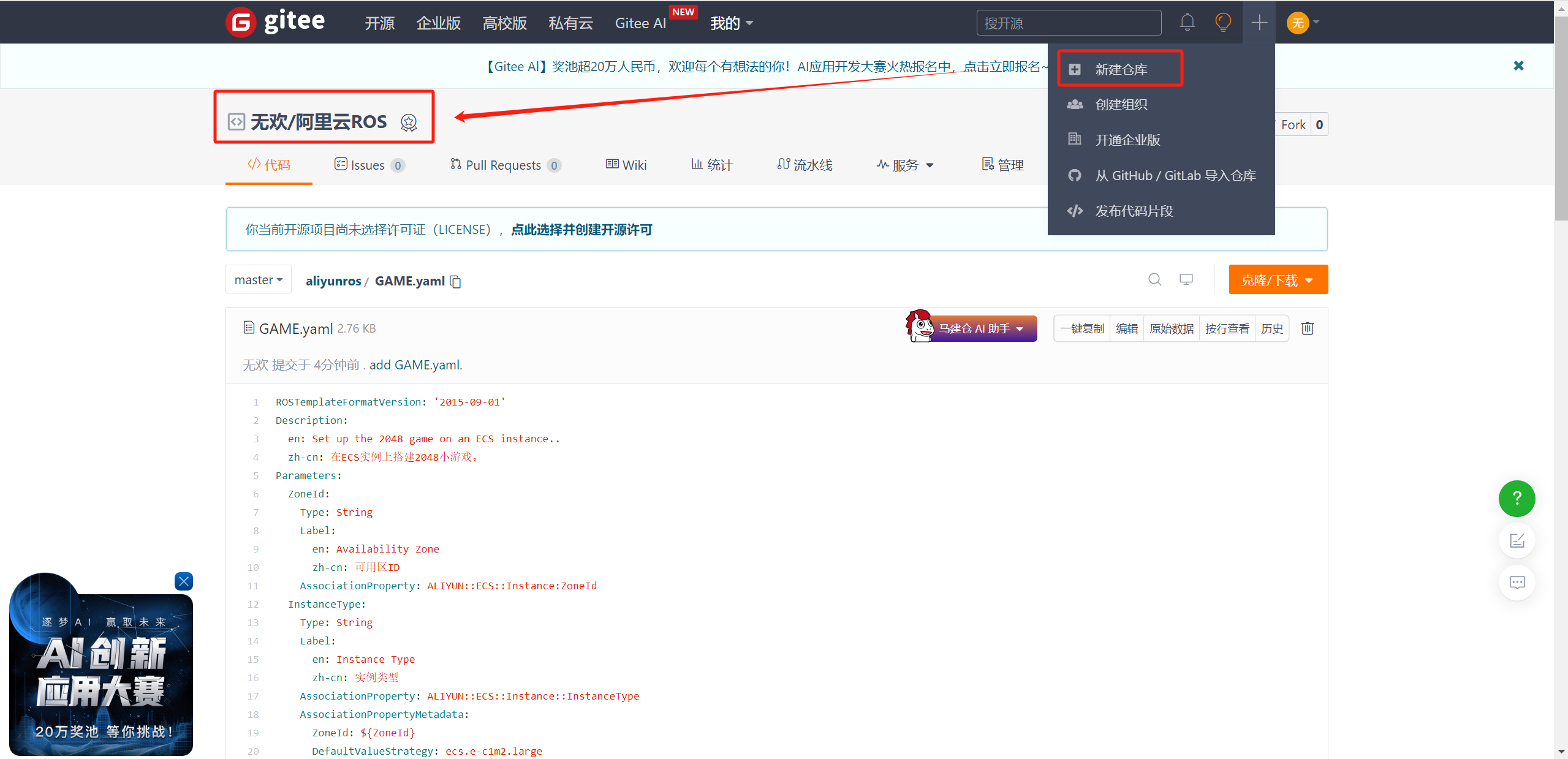1568x759 pixels.
Task: Click the 原始数据 button
Action: (x=1172, y=329)
